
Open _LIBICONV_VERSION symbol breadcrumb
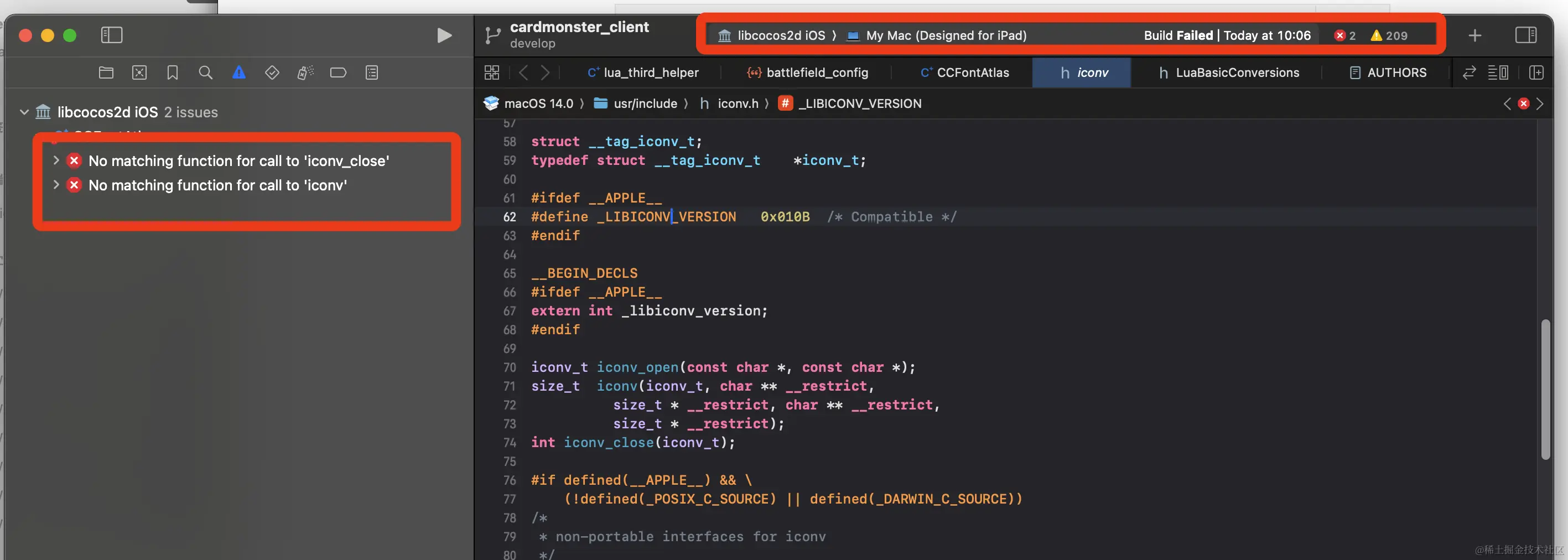click(850, 103)
